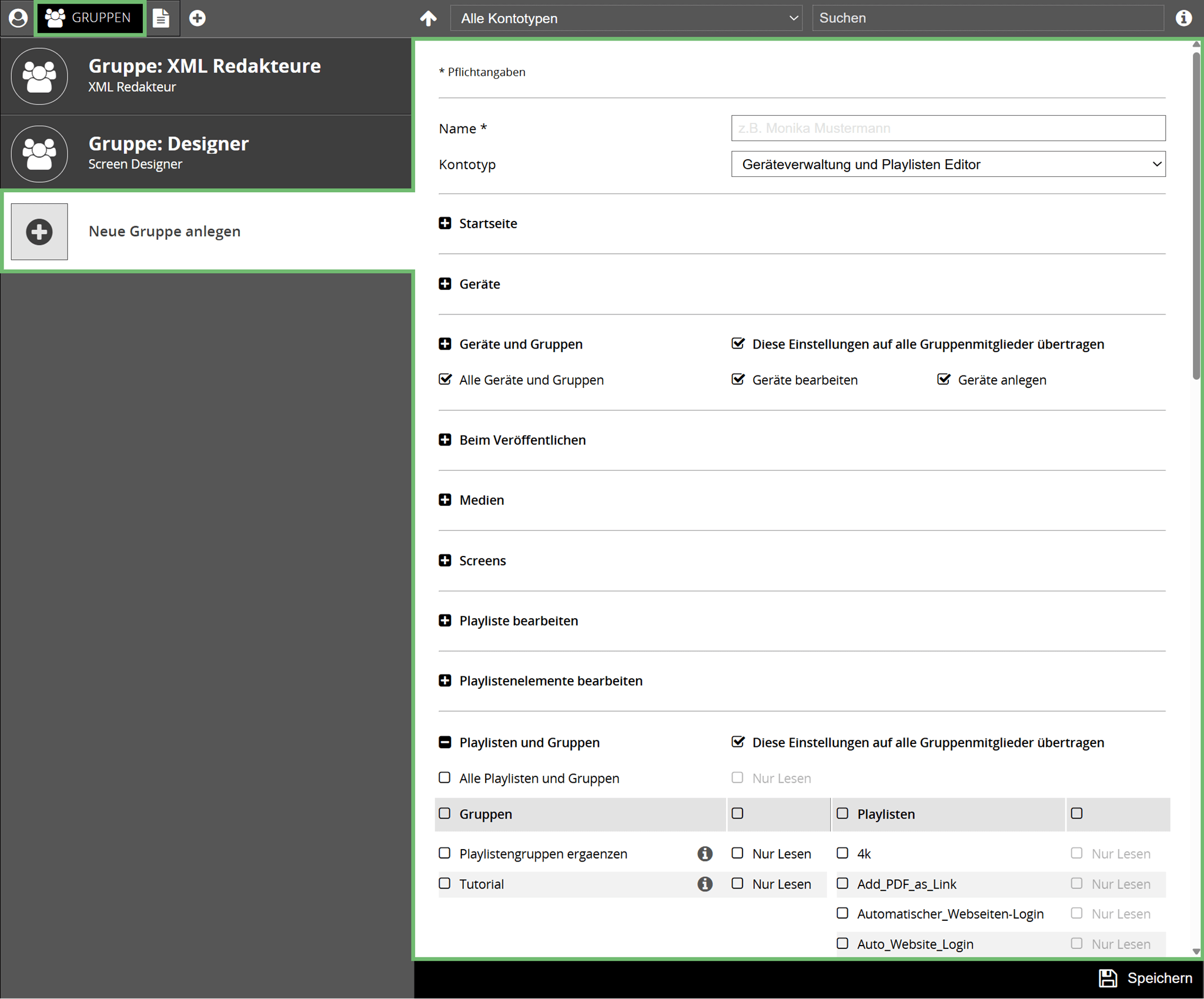1204x999 pixels.
Task: Expand the Beim Veröffentlichen section
Action: click(x=445, y=440)
